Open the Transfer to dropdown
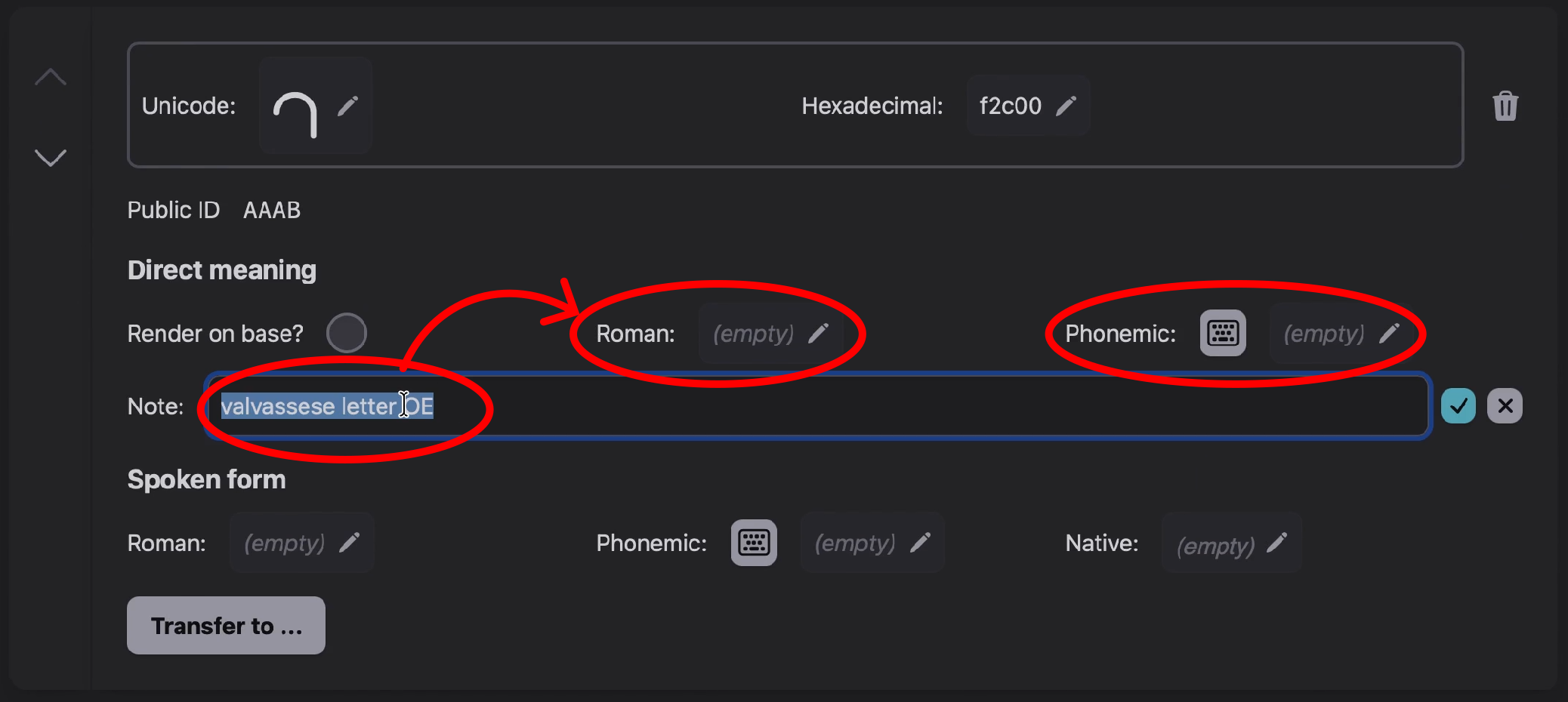Viewport: 1568px width, 702px height. pyautogui.click(x=226, y=625)
